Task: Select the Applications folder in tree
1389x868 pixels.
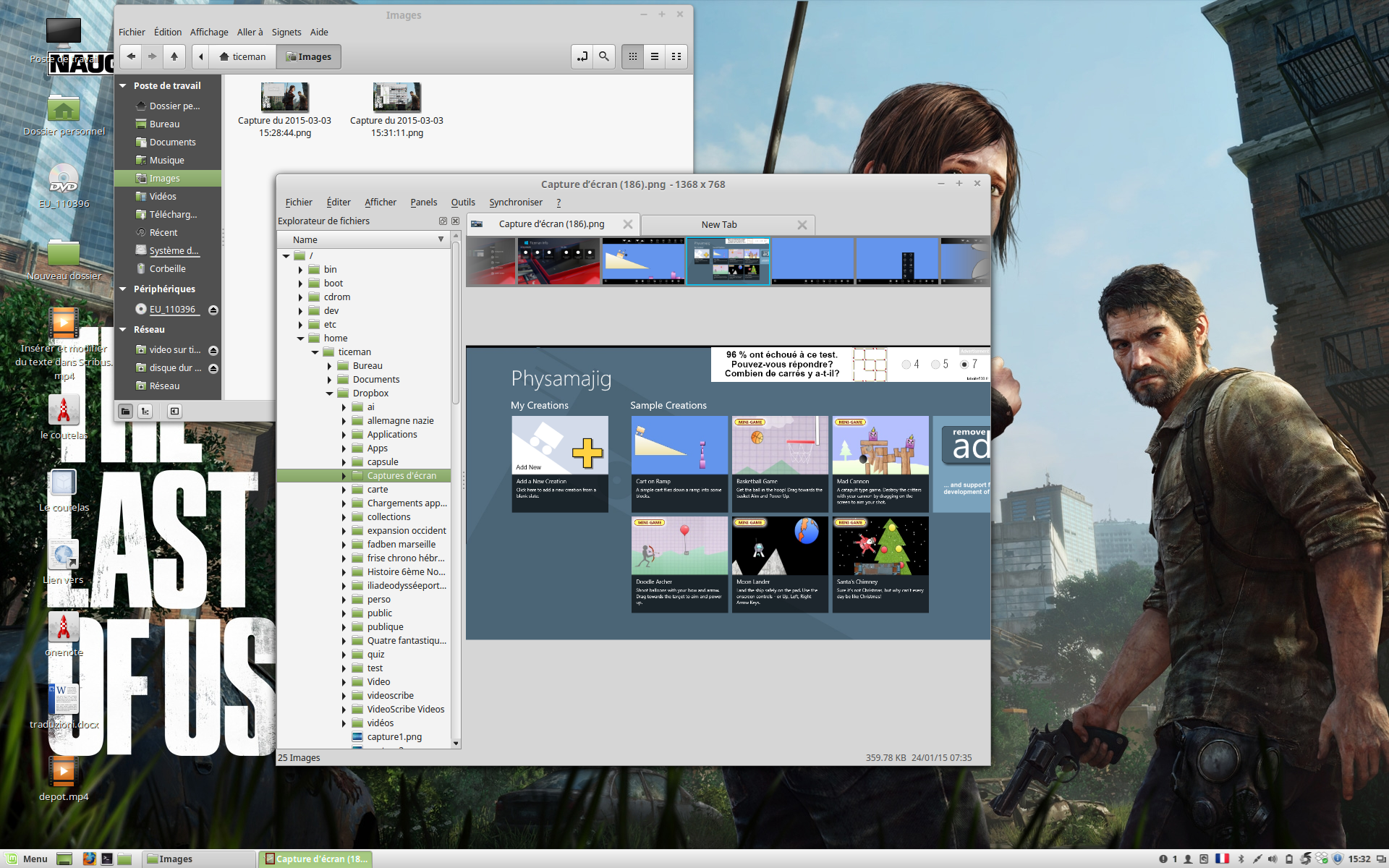Action: [x=391, y=435]
